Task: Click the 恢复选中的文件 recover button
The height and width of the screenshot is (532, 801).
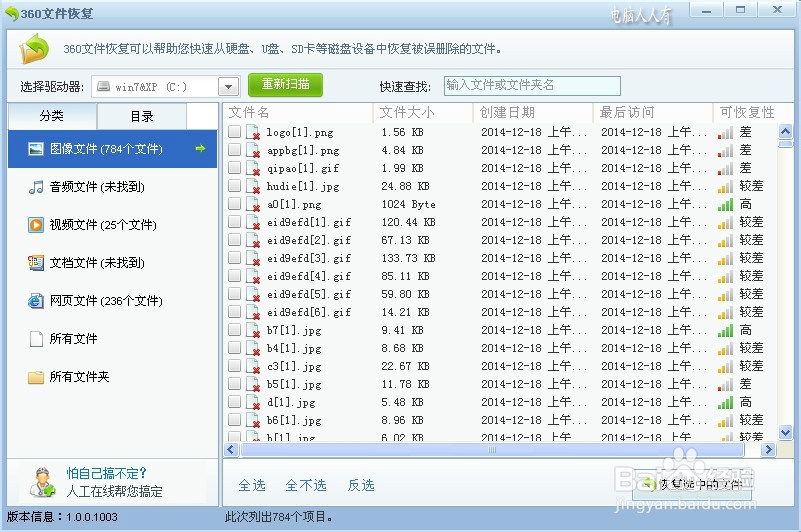Action: pyautogui.click(x=692, y=483)
